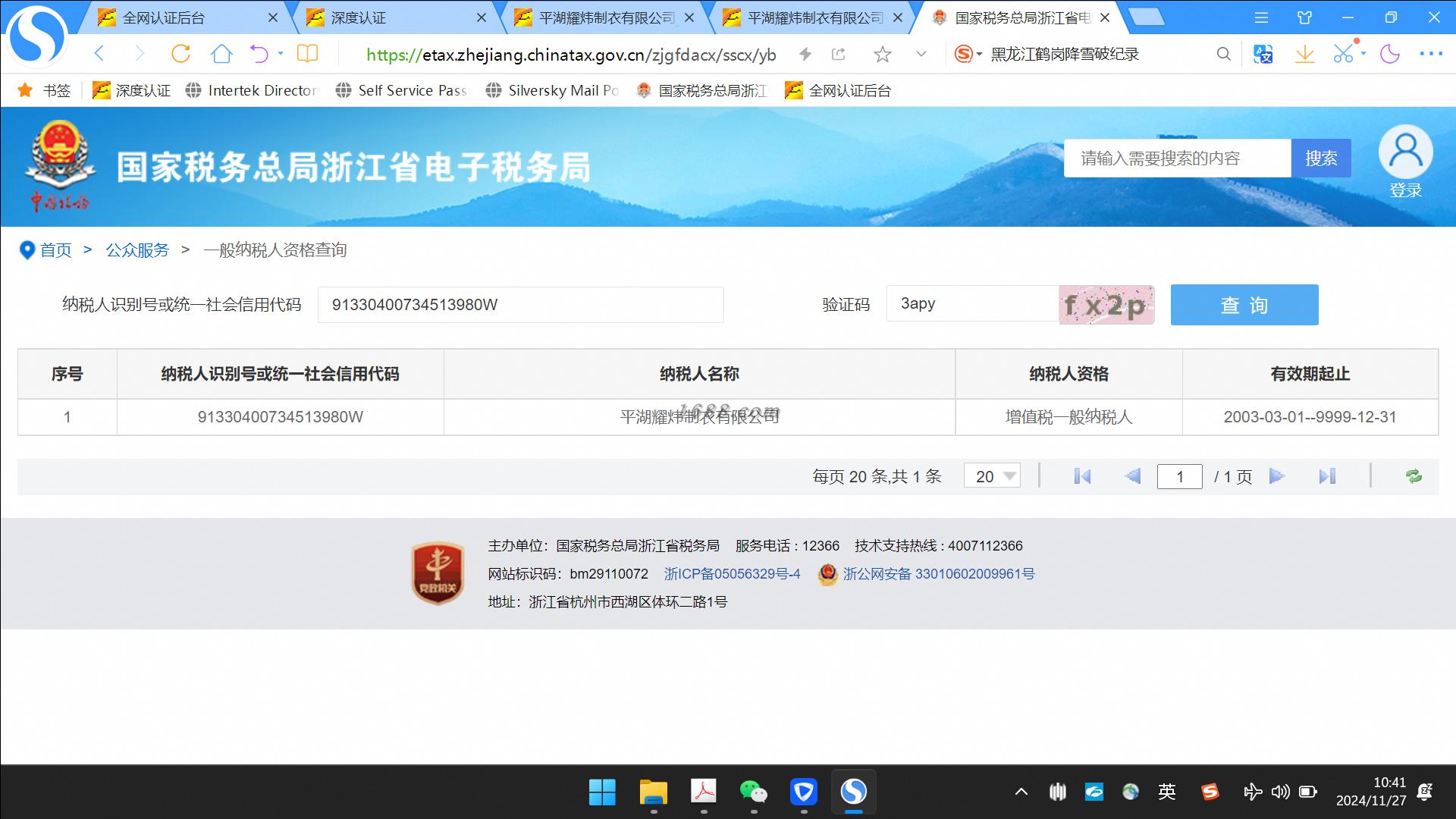Click the blue 查询 button
Screen dimensions: 1456x819
(1244, 305)
